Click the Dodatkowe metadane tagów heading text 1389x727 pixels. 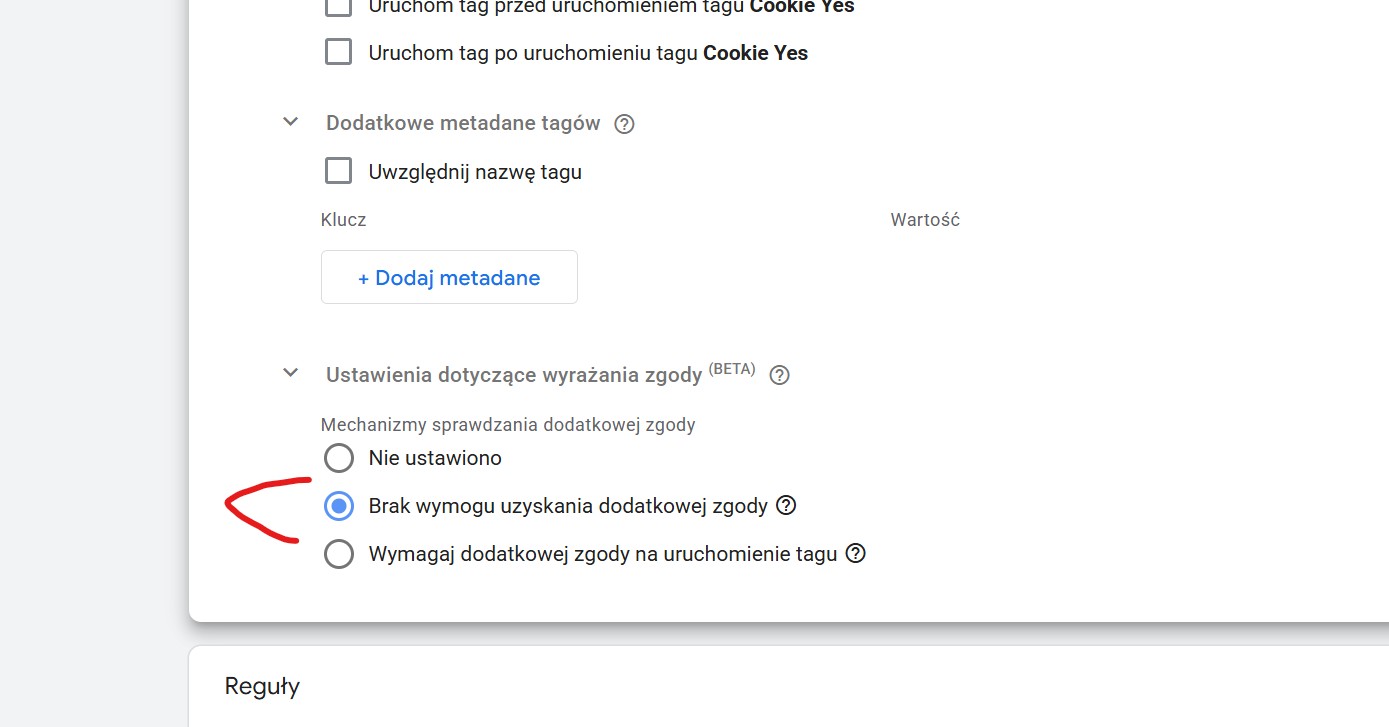tap(463, 123)
